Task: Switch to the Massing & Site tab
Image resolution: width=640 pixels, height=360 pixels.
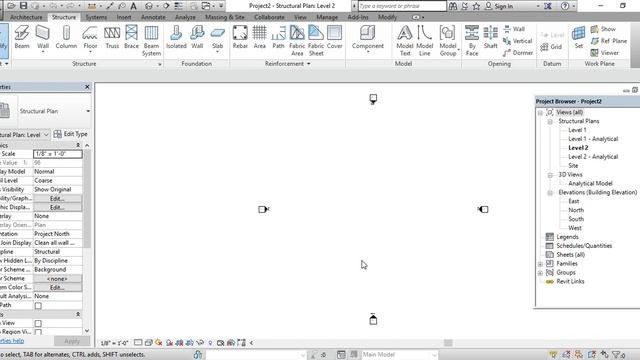Action: pos(224,17)
